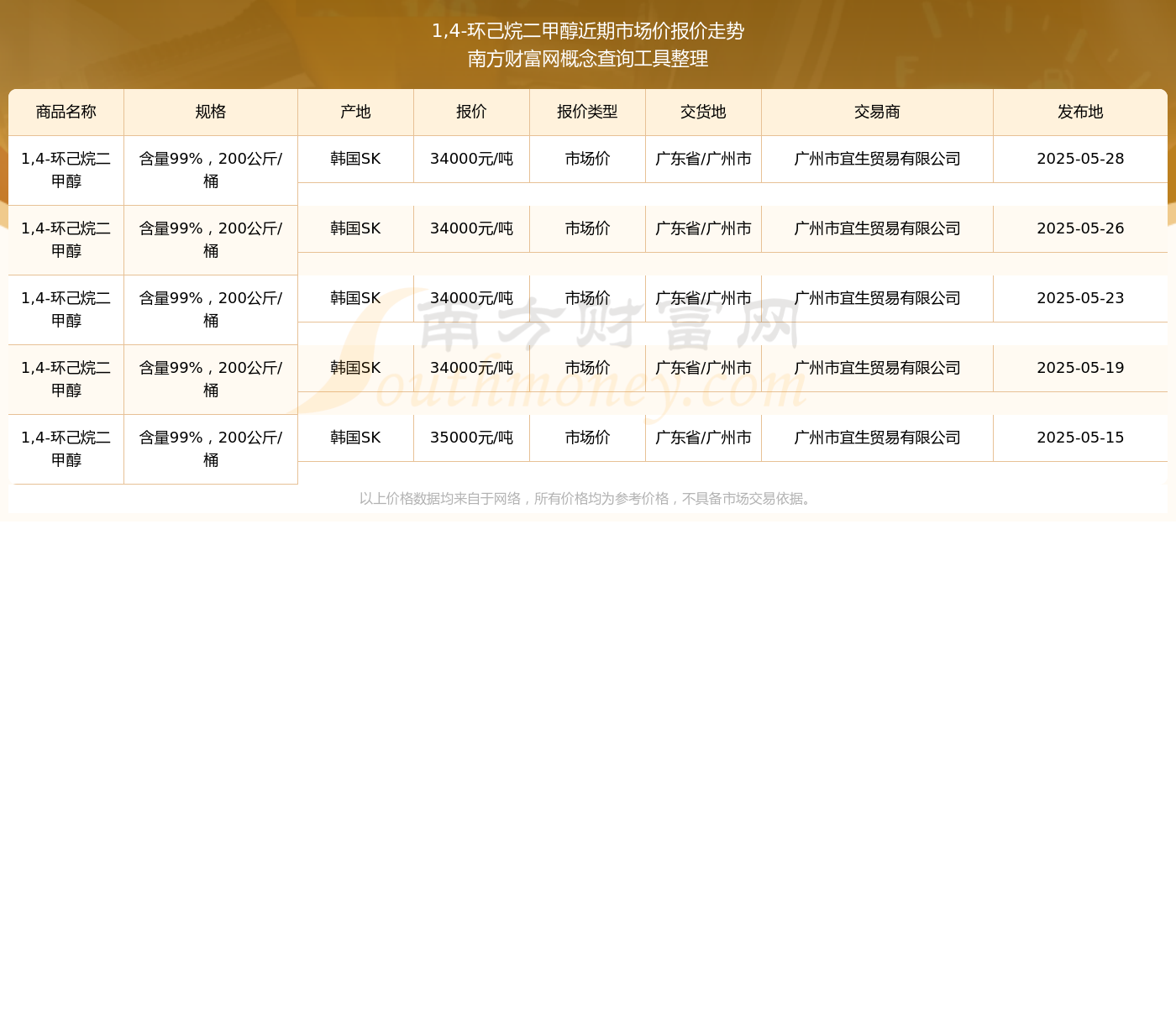The image size is (1176, 1012).
Task: Click the 产地 column header
Action: (355, 112)
